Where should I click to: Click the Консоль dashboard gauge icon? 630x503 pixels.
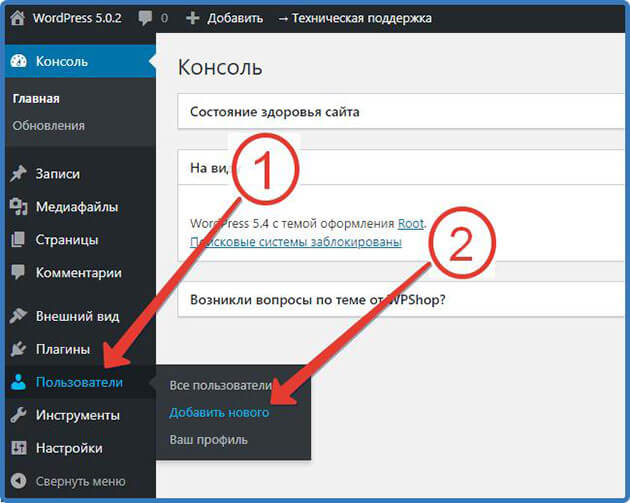(18, 61)
